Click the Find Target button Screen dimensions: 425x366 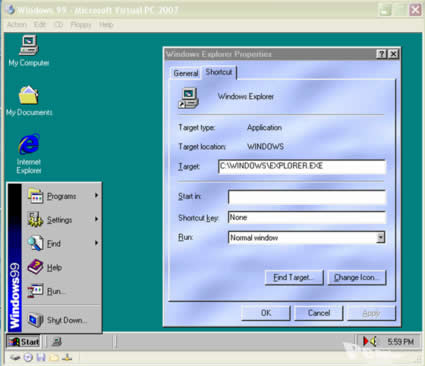294,277
